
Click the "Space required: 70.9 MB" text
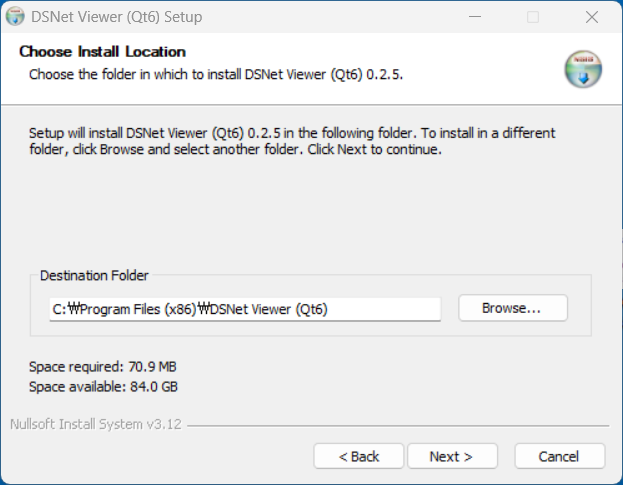pos(103,367)
